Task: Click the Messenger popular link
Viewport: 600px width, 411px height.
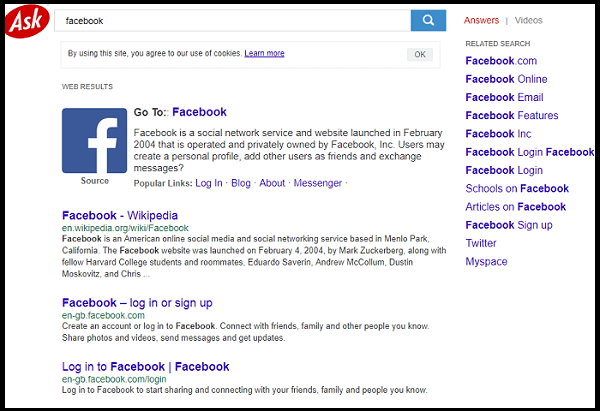Action: (x=318, y=183)
